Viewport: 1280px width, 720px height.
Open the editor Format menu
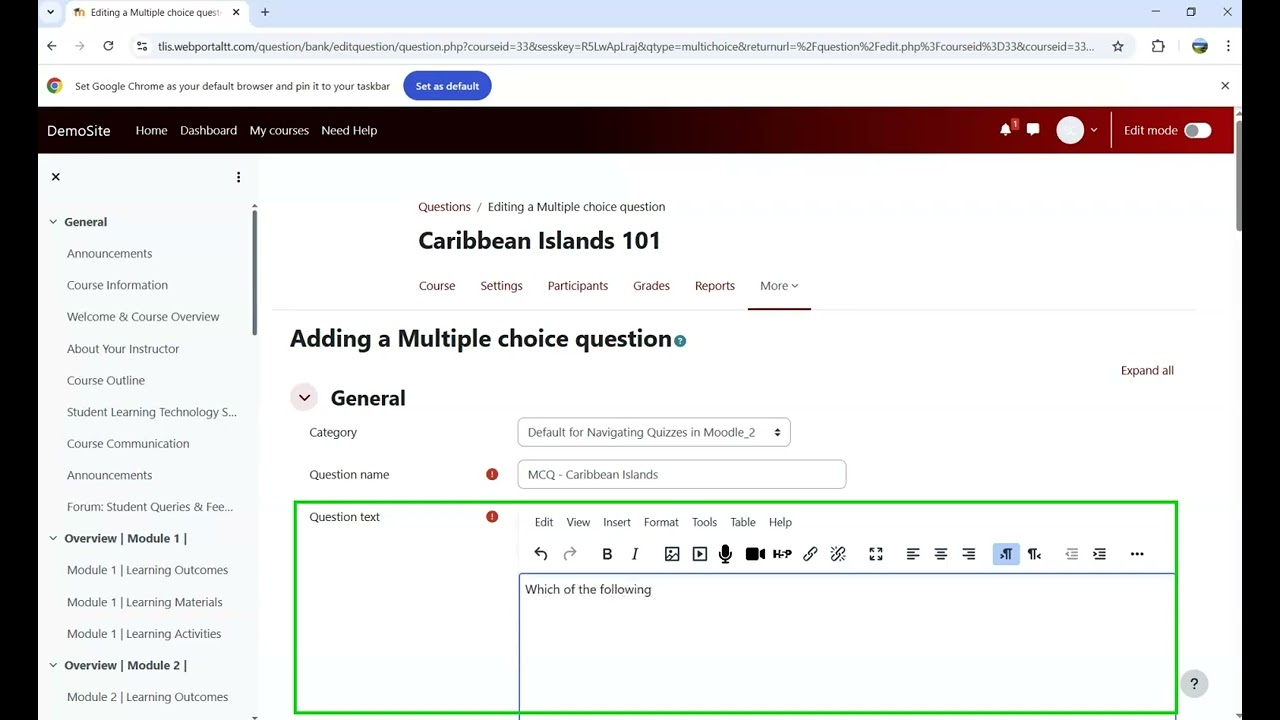tap(661, 522)
